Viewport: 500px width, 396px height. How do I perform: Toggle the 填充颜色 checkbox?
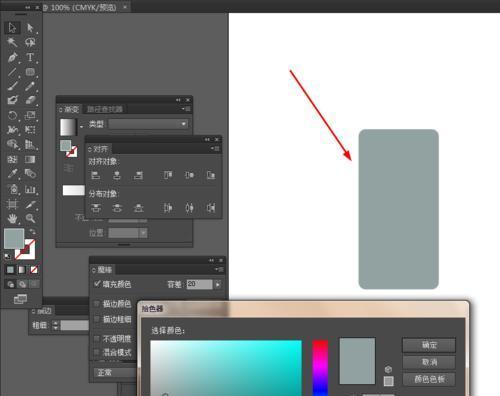click(x=97, y=284)
